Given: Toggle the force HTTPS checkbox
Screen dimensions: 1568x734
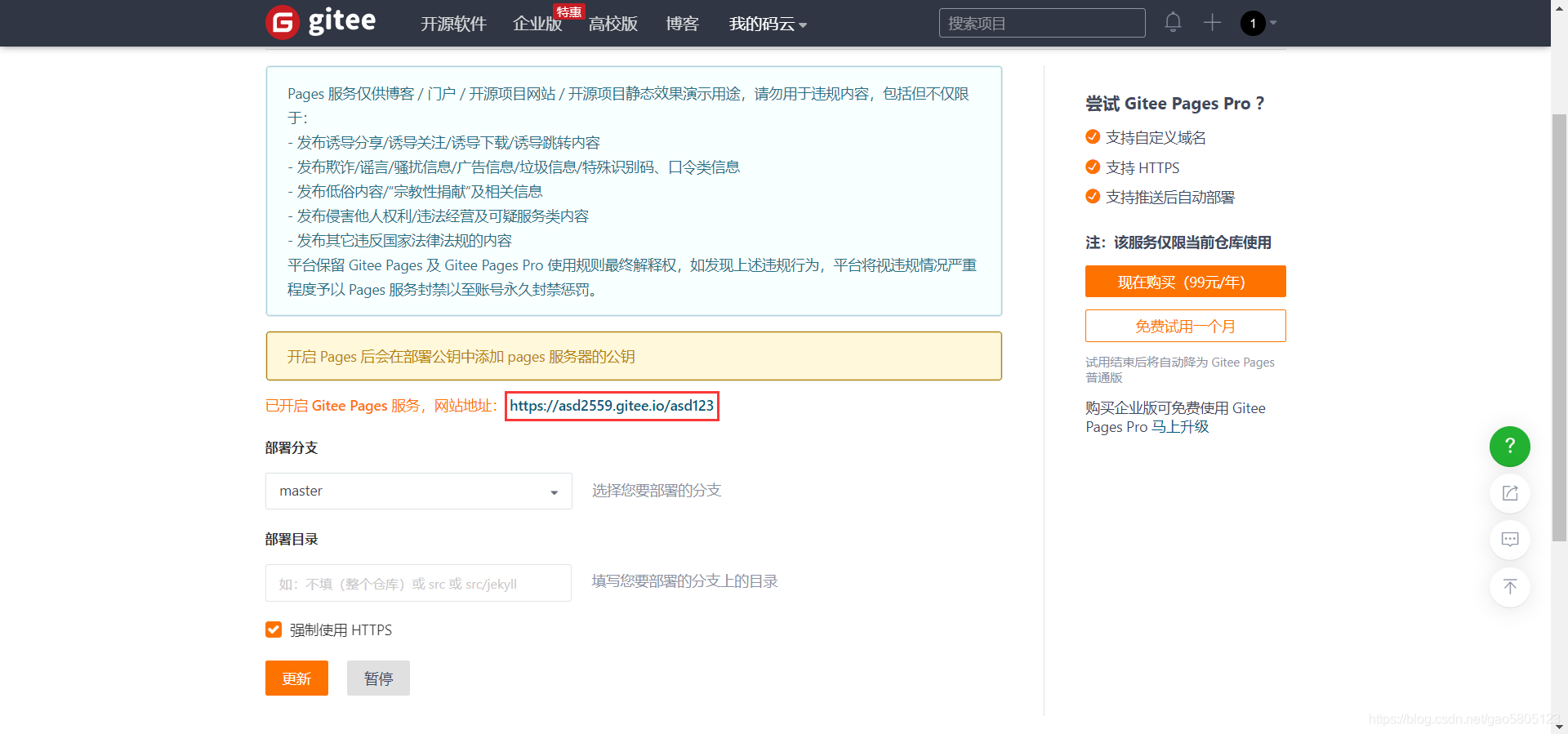Looking at the screenshot, I should point(274,629).
